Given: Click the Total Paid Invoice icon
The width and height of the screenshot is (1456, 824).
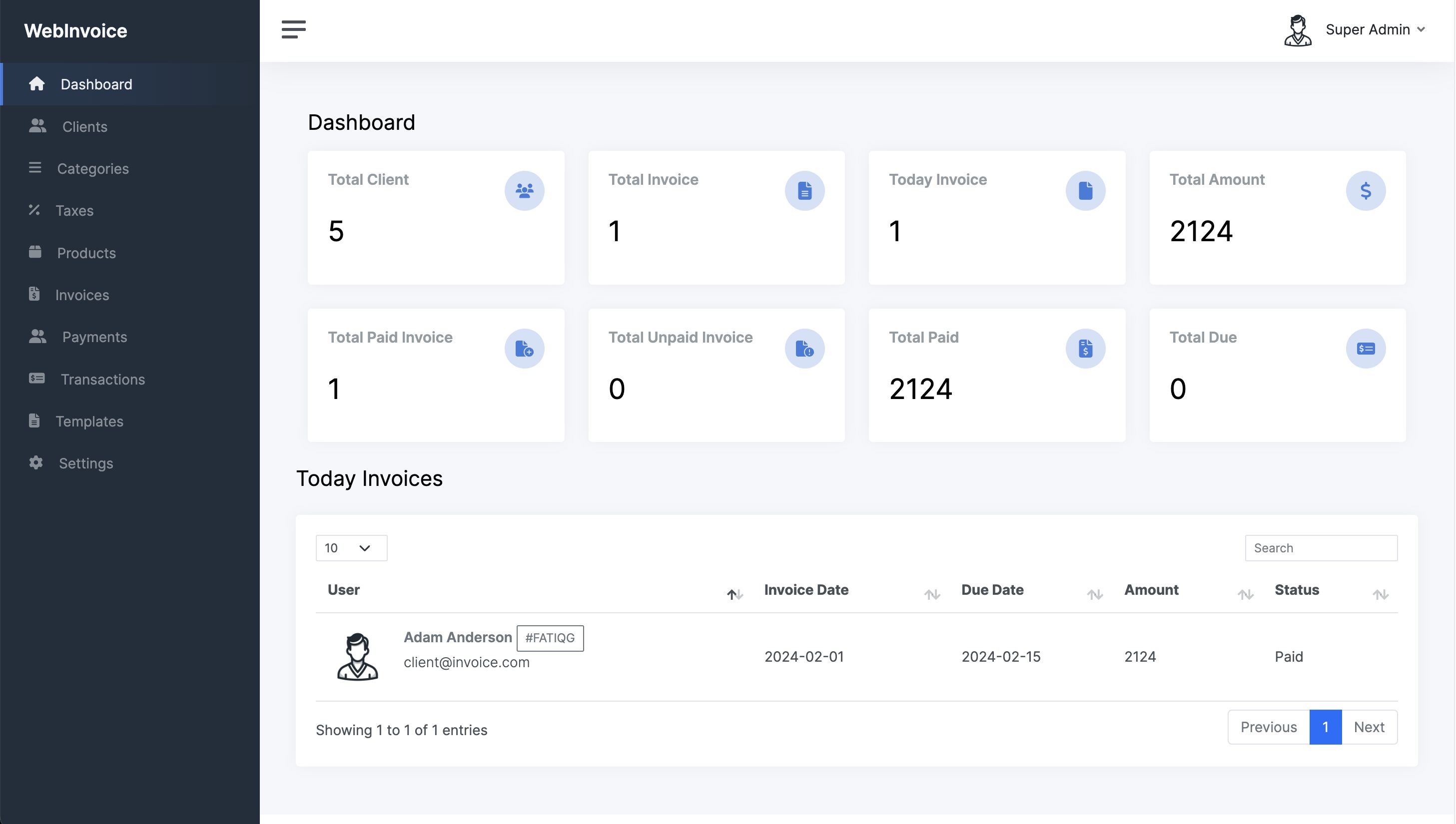Looking at the screenshot, I should pos(524,349).
